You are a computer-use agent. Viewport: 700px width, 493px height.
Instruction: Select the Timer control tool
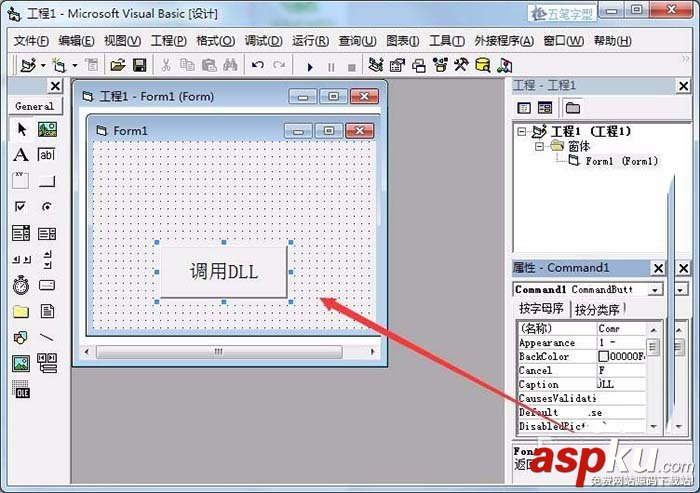pos(21,285)
